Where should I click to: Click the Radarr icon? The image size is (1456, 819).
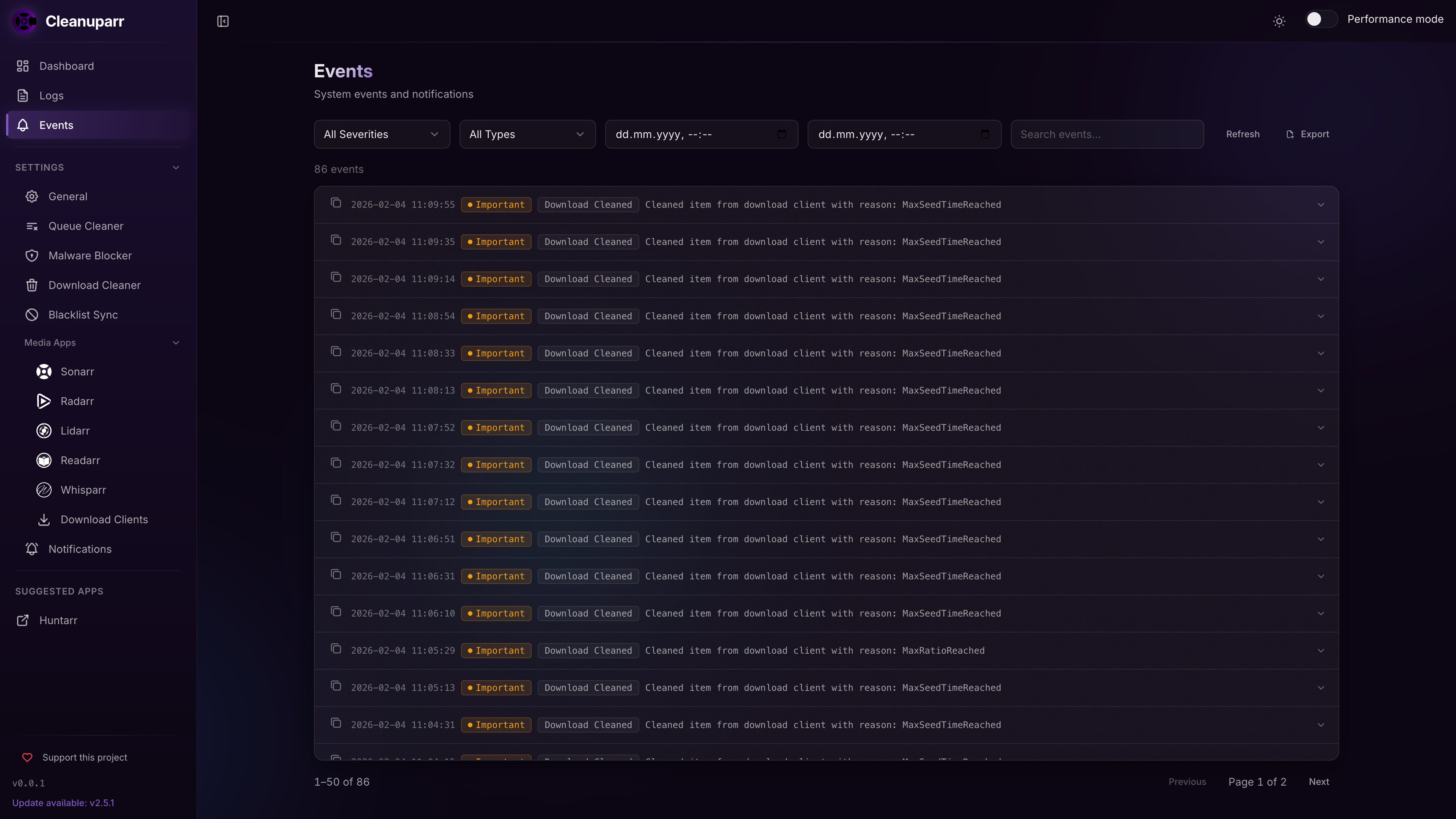pyautogui.click(x=44, y=401)
